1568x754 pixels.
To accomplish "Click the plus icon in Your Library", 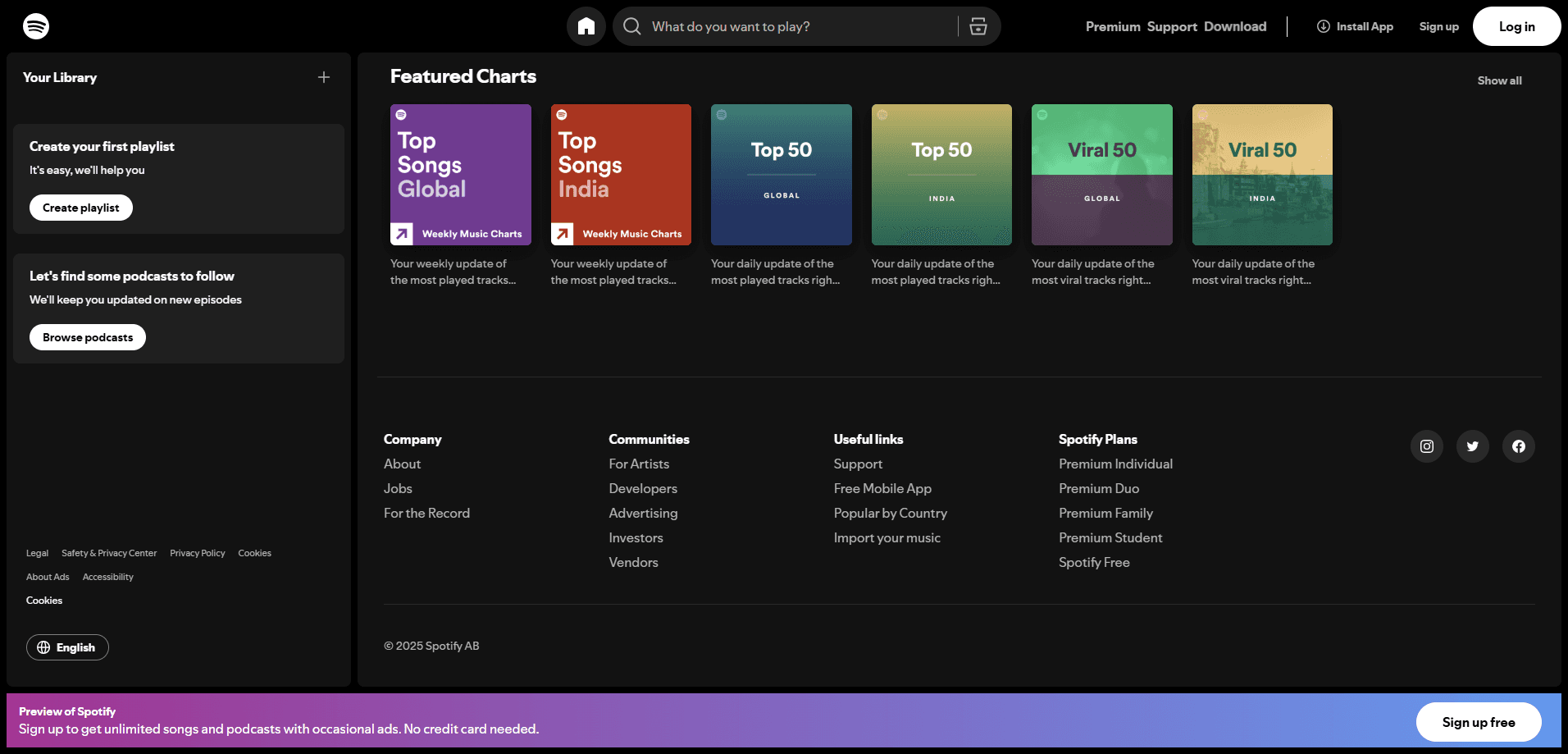I will coord(324,77).
